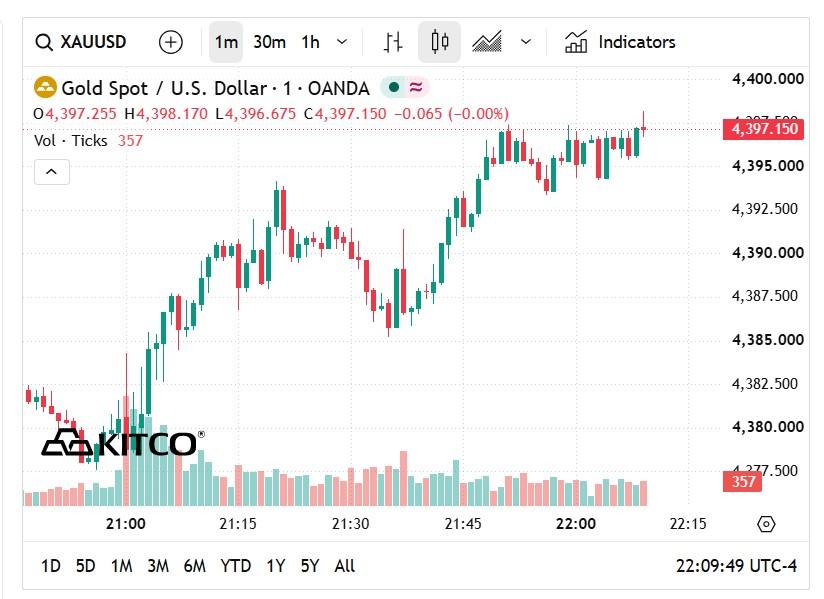The image size is (824, 599).
Task: Click the 4,385.000 price axis label
Action: click(x=768, y=340)
